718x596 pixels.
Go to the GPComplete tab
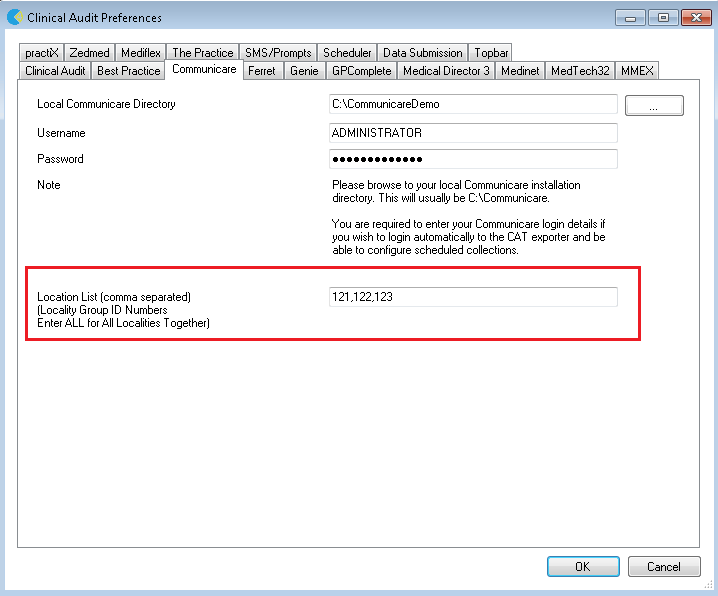tap(361, 71)
